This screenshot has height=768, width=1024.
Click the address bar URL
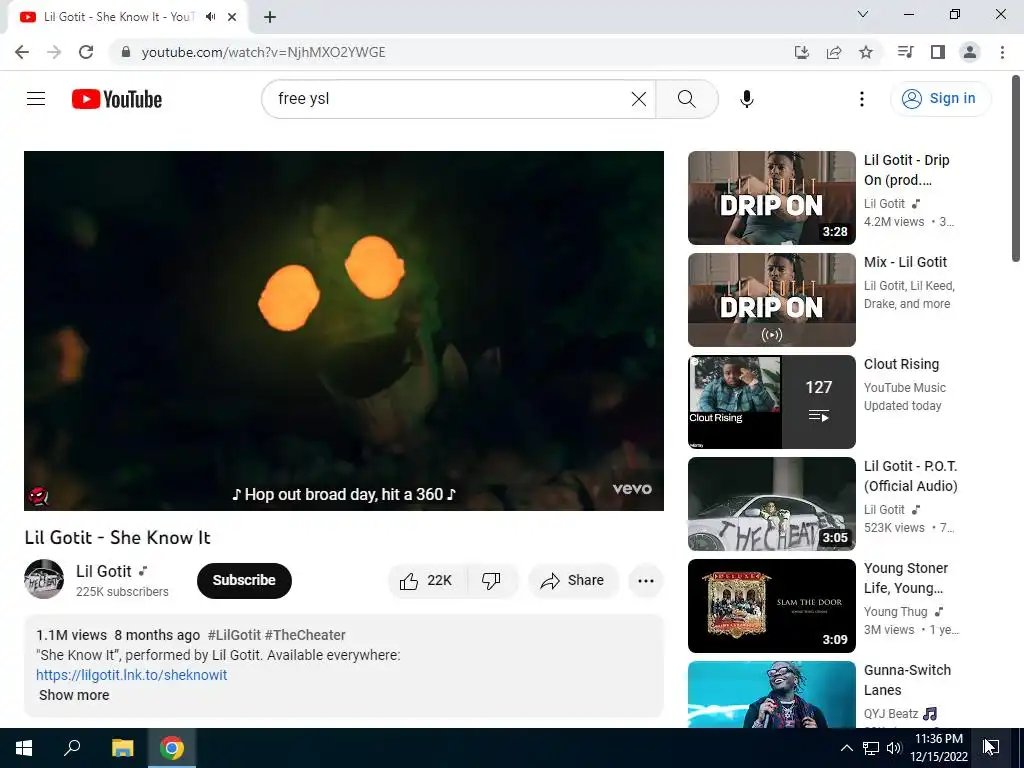pyautogui.click(x=264, y=52)
